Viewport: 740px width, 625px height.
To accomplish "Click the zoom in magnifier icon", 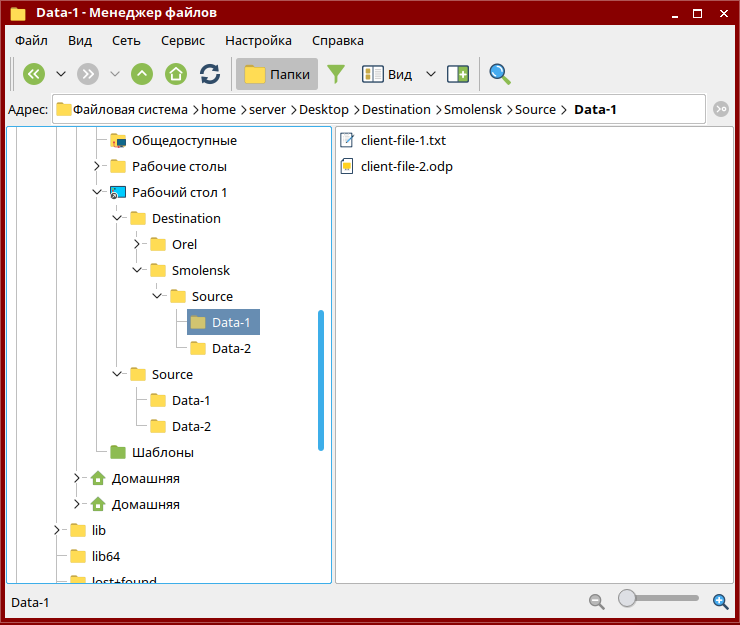I will click(x=721, y=601).
